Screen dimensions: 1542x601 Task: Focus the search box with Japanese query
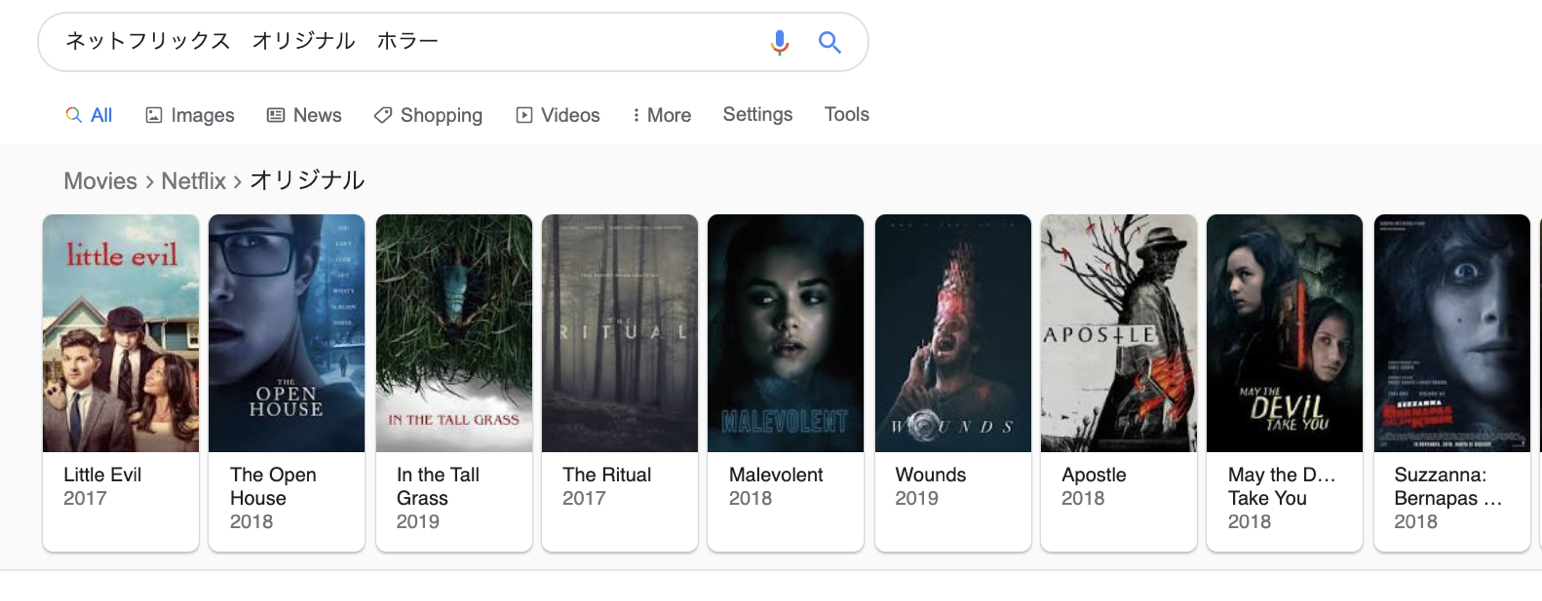(452, 42)
